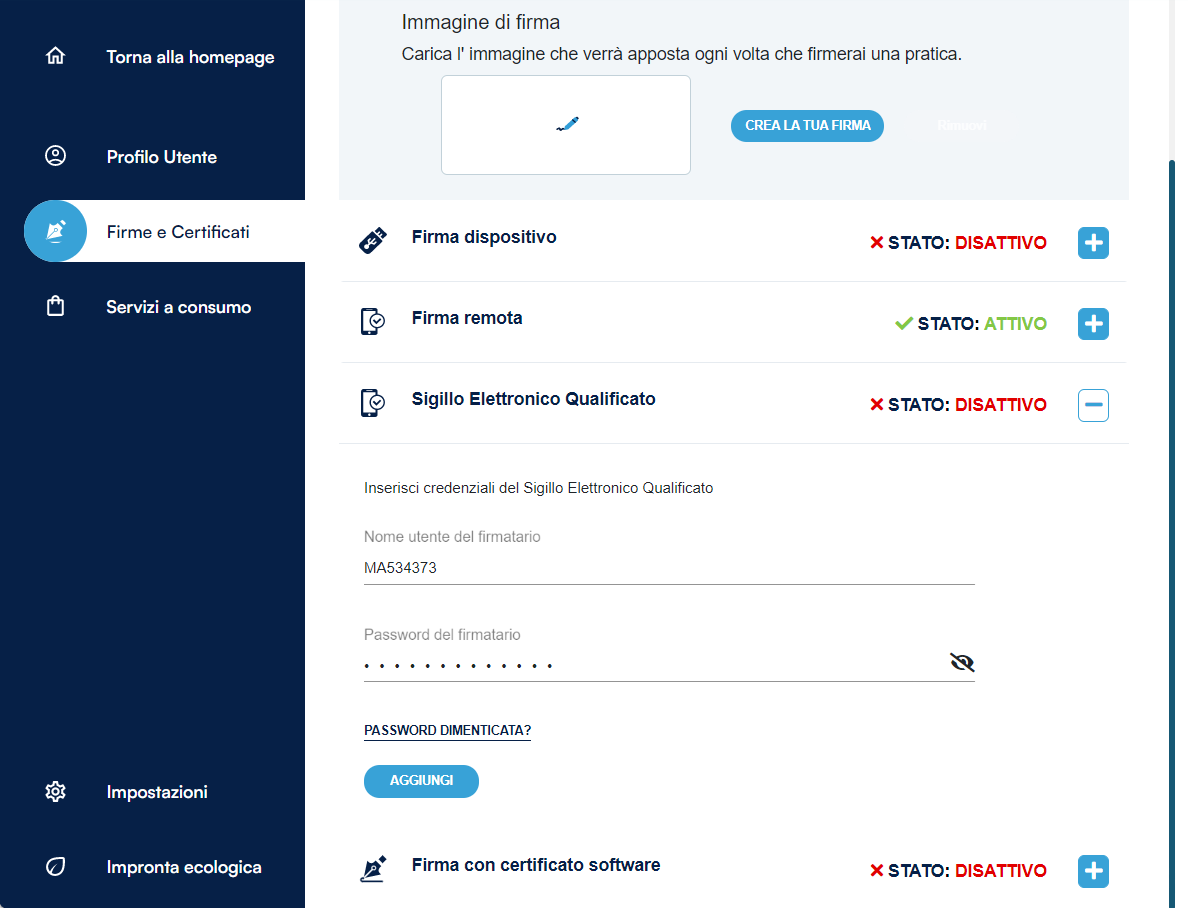
Task: Click the Impostazioni gear icon
Action: [56, 792]
